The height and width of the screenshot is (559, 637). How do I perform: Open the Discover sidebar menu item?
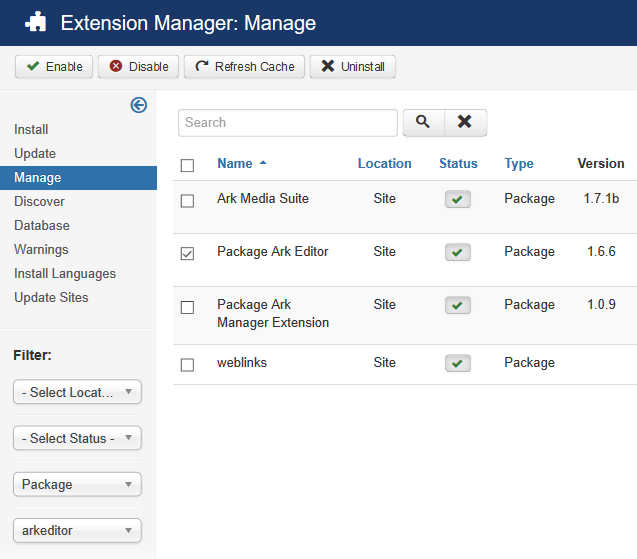coord(39,201)
